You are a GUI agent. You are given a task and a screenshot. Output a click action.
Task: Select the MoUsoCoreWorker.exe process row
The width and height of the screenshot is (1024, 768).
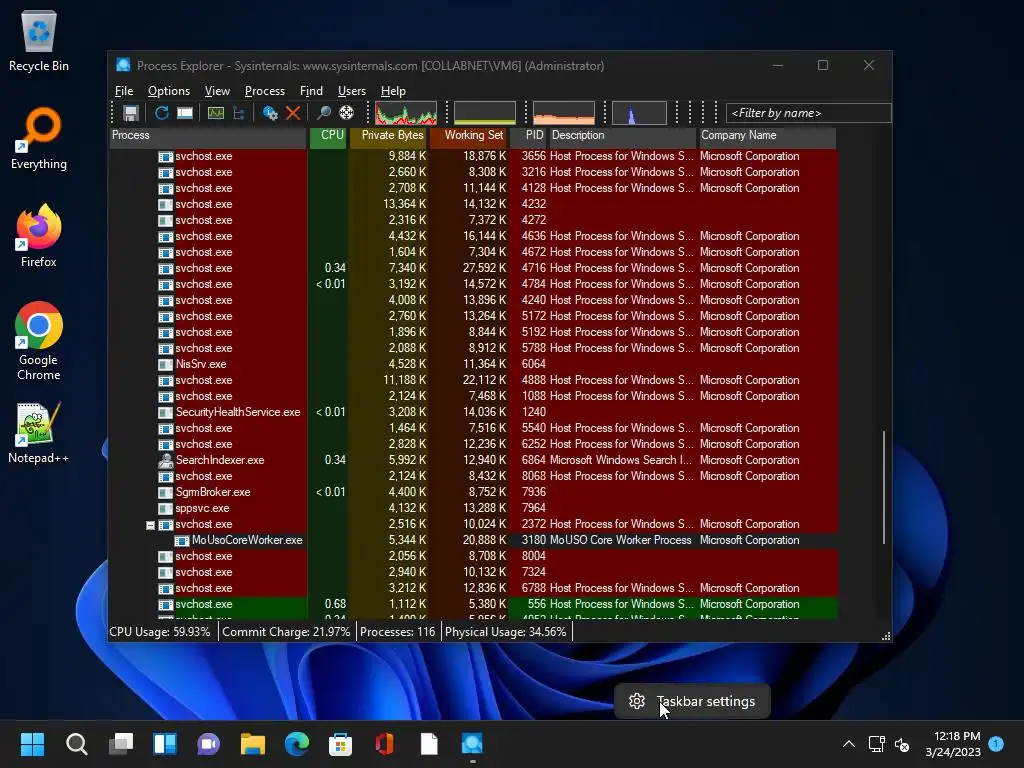pos(473,540)
